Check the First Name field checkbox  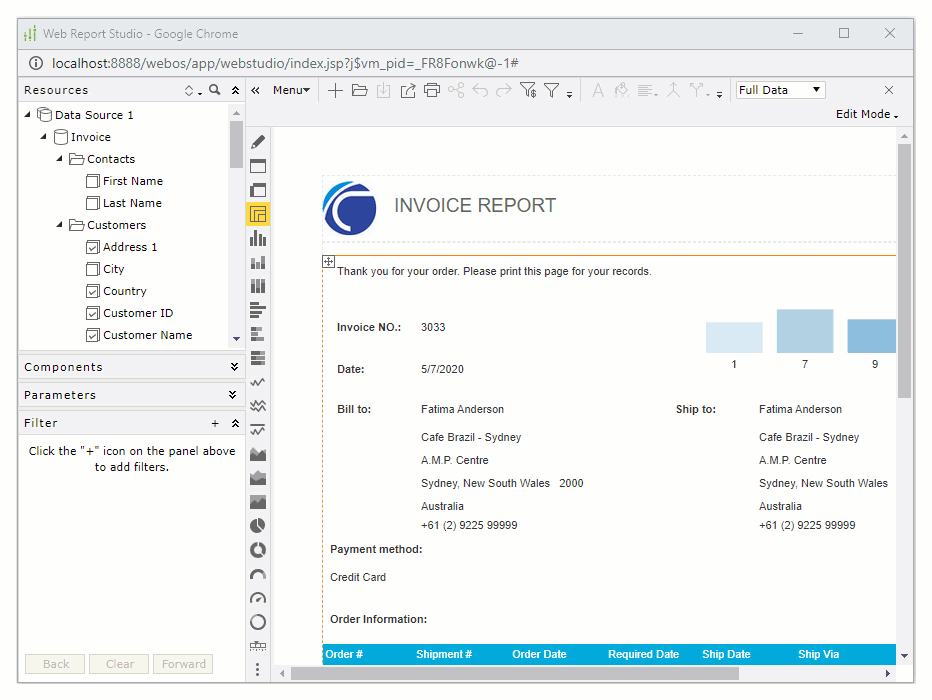tap(91, 180)
